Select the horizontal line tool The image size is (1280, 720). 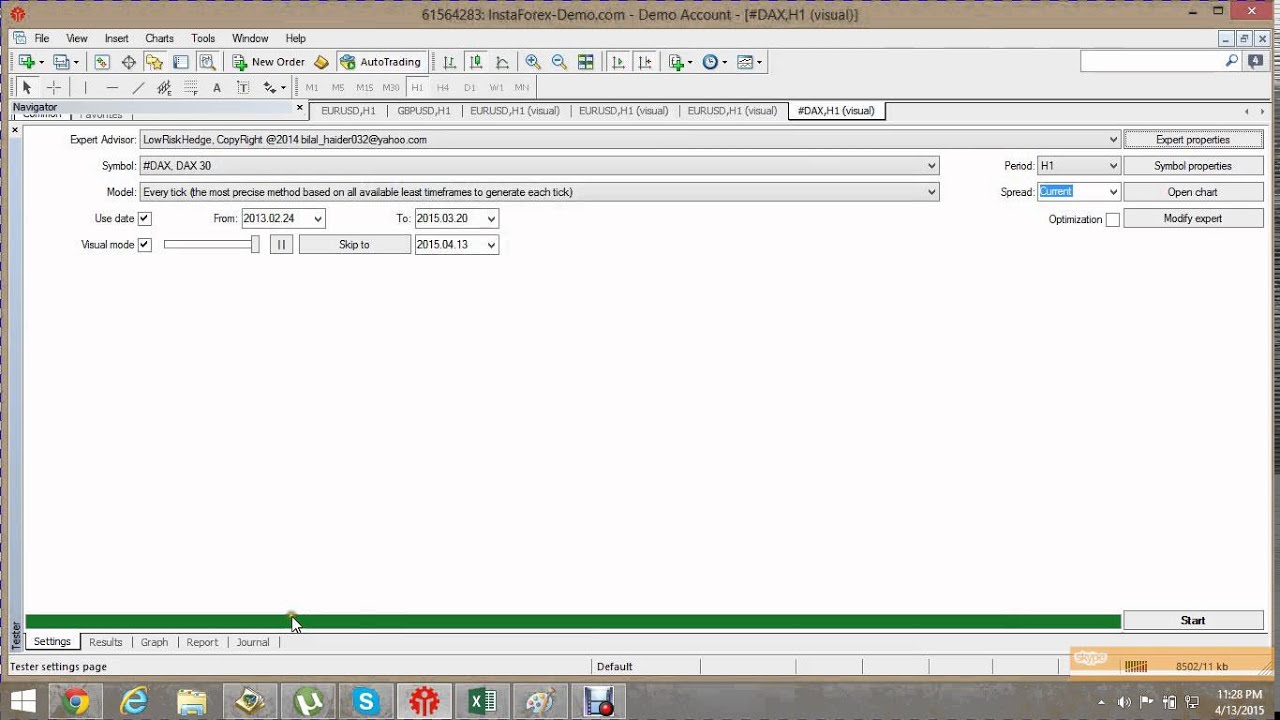[112, 87]
